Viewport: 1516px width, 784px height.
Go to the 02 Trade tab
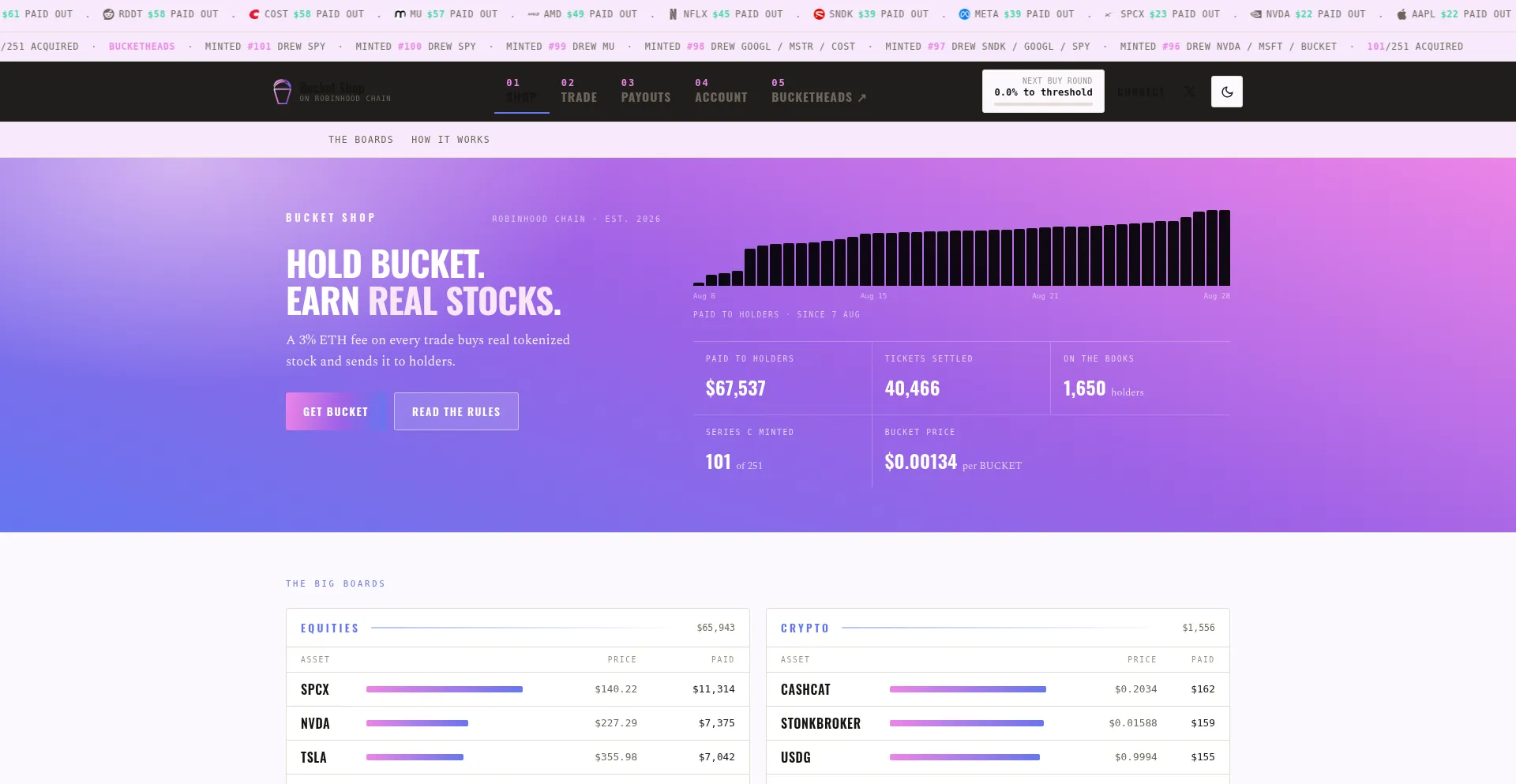pos(579,91)
